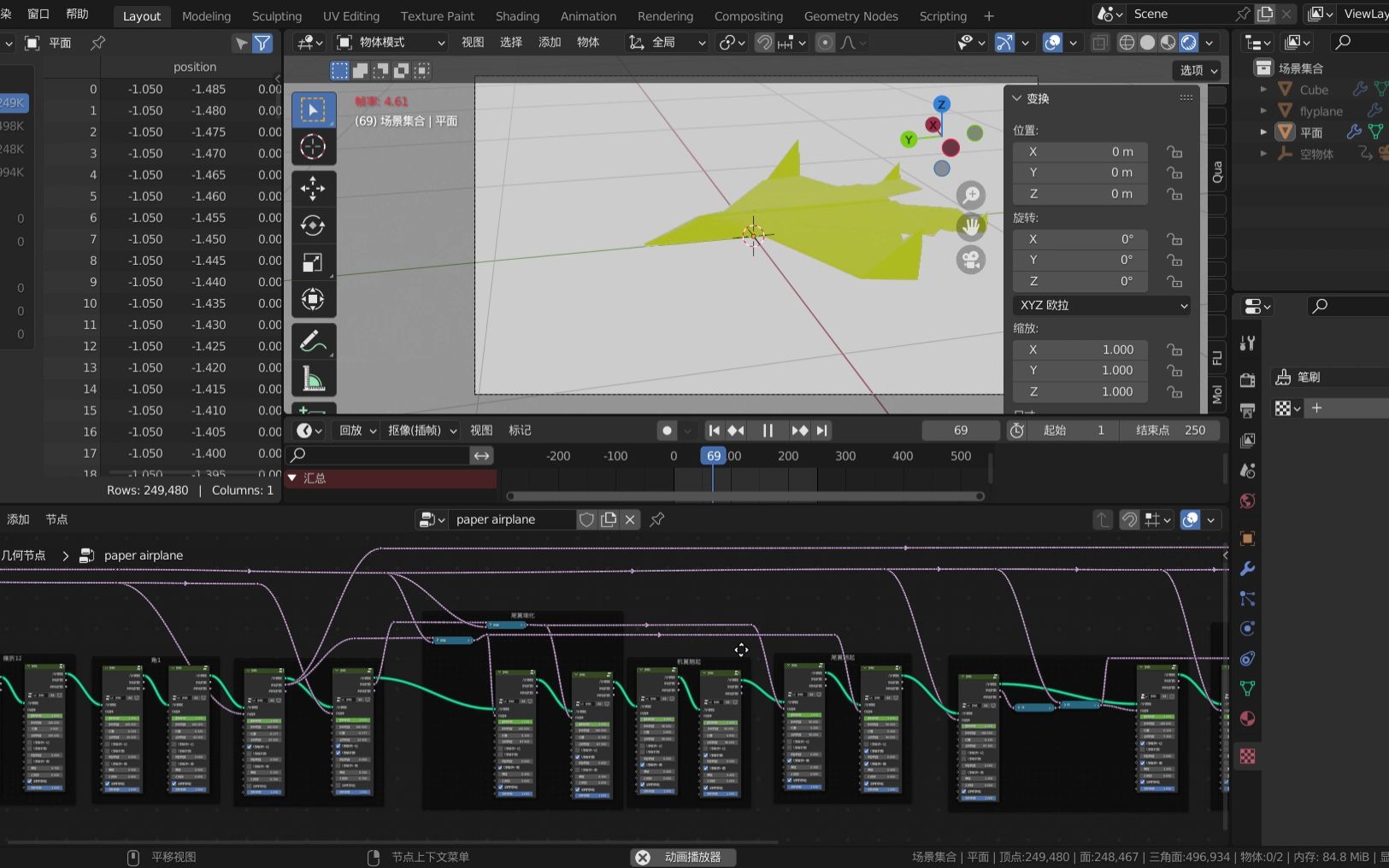Toggle snapping magnet in viewport header

coord(764,42)
